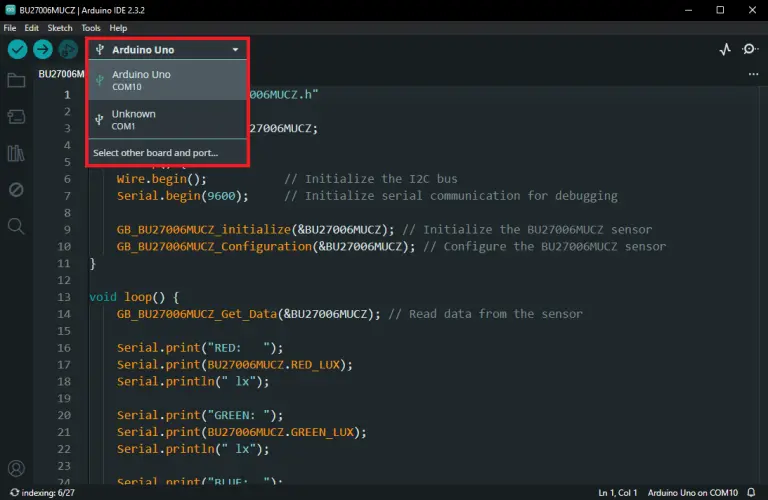This screenshot has width=768, height=500.
Task: Open the File menu
Action: pyautogui.click(x=10, y=28)
